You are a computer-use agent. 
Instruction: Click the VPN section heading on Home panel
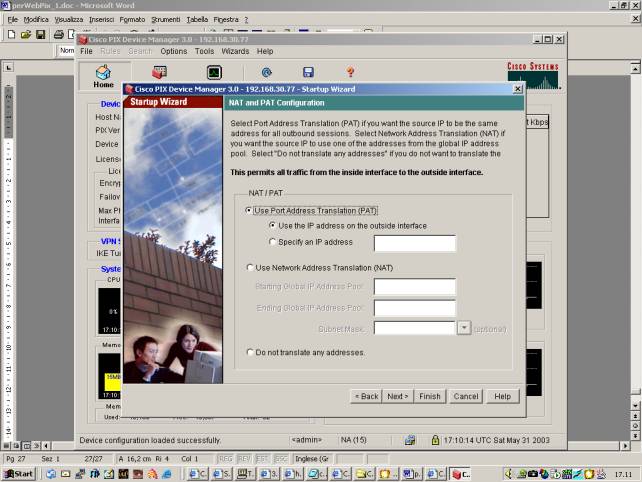click(111, 241)
